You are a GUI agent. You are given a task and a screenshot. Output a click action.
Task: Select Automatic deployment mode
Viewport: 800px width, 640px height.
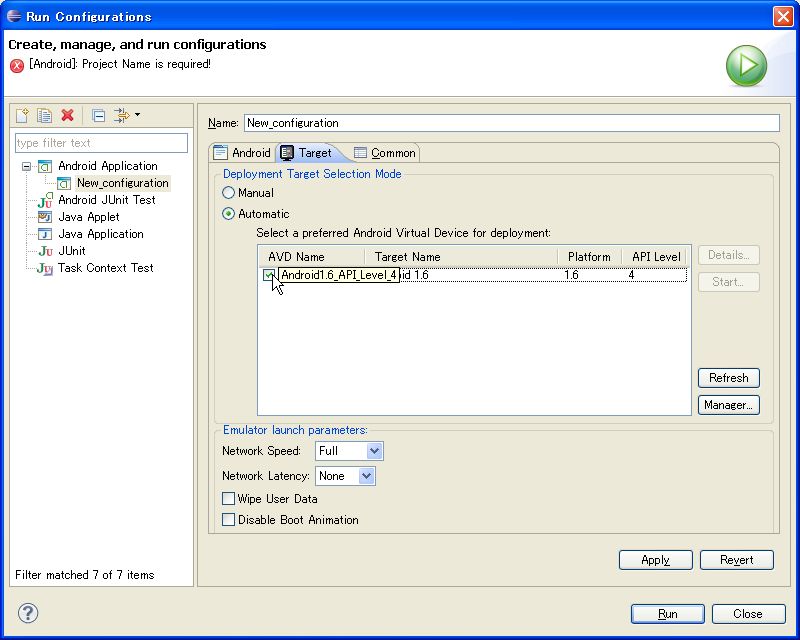pyautogui.click(x=256, y=214)
